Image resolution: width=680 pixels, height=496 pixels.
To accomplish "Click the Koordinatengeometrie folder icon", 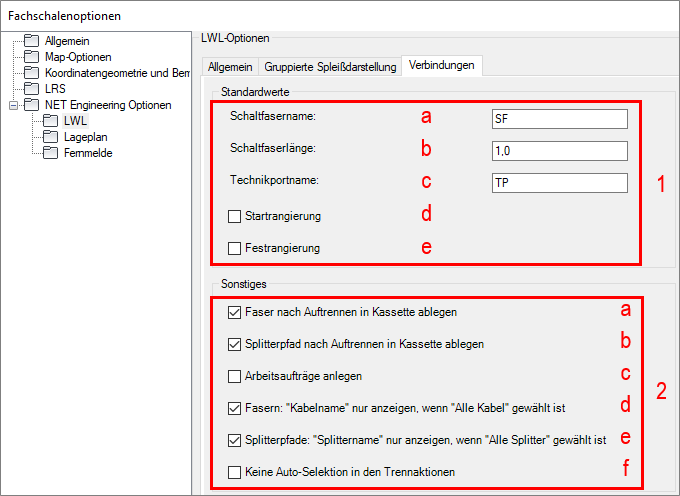I will tap(31, 73).
